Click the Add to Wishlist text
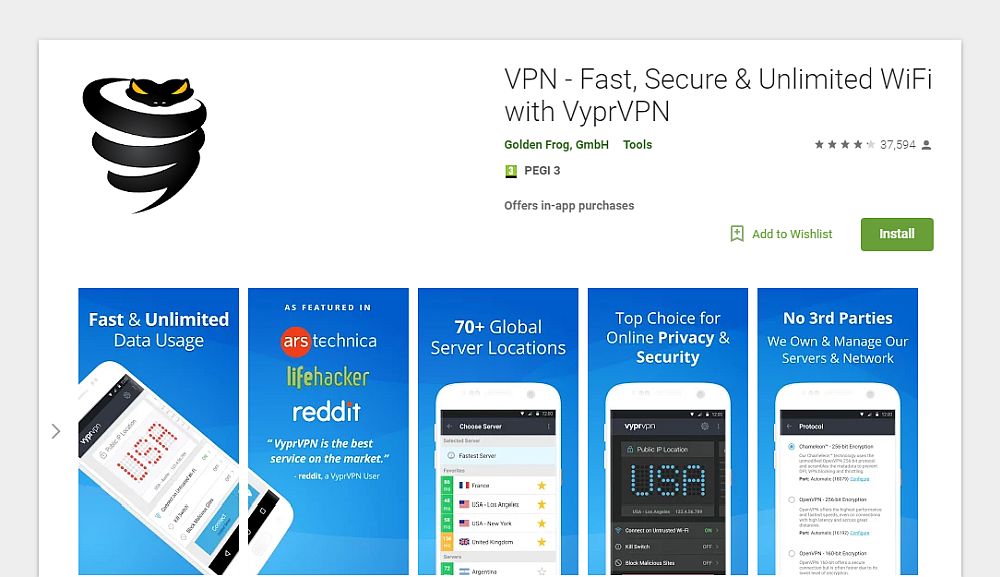Screen dimensions: 1000x577 click(x=791, y=234)
